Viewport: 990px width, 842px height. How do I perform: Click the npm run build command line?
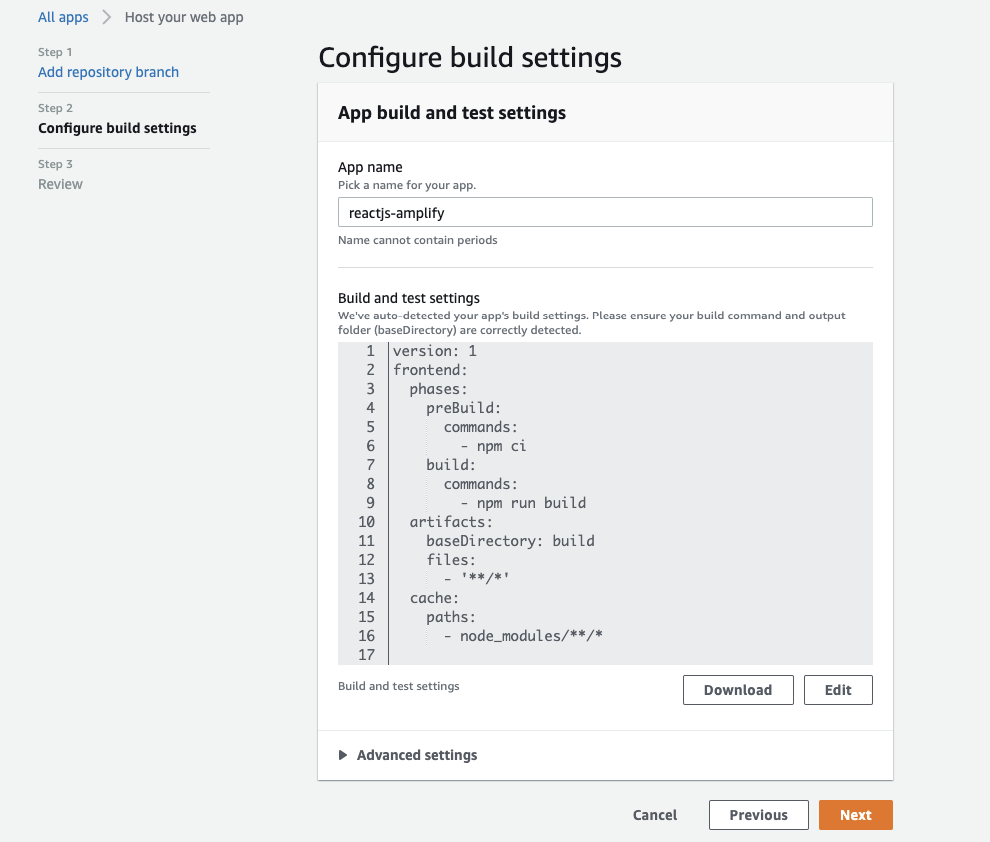(x=523, y=503)
